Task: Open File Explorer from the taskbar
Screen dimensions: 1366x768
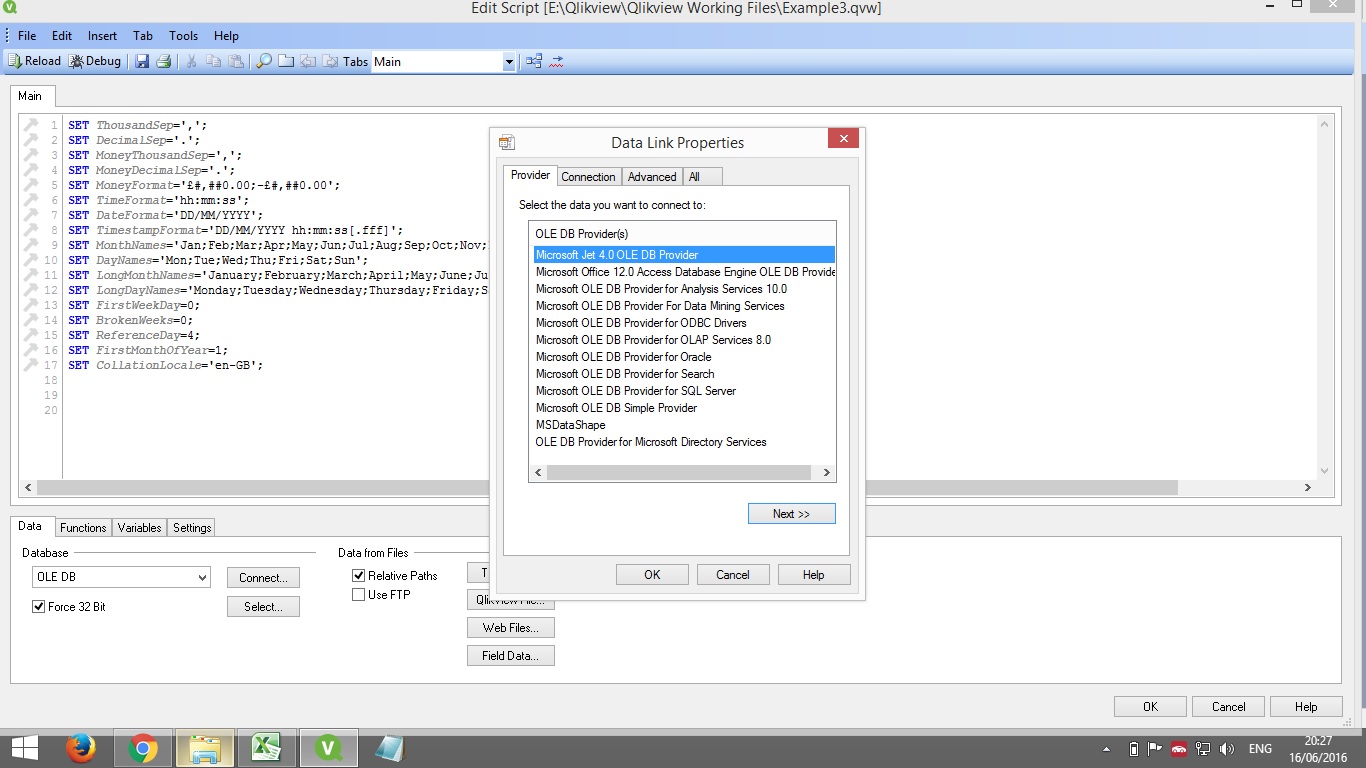Action: click(205, 748)
